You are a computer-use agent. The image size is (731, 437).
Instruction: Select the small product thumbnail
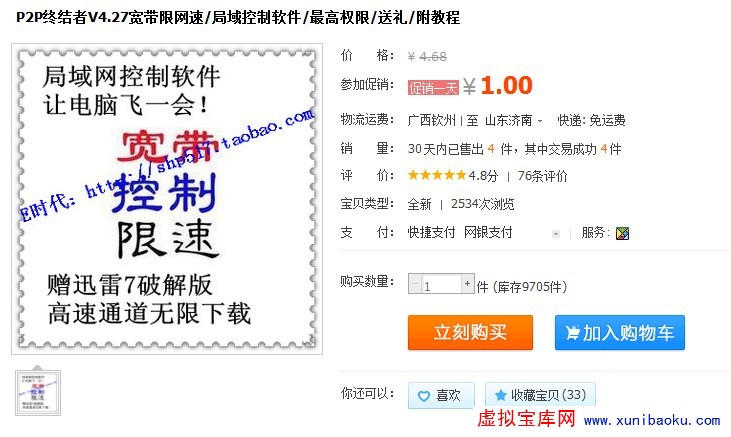[38, 393]
